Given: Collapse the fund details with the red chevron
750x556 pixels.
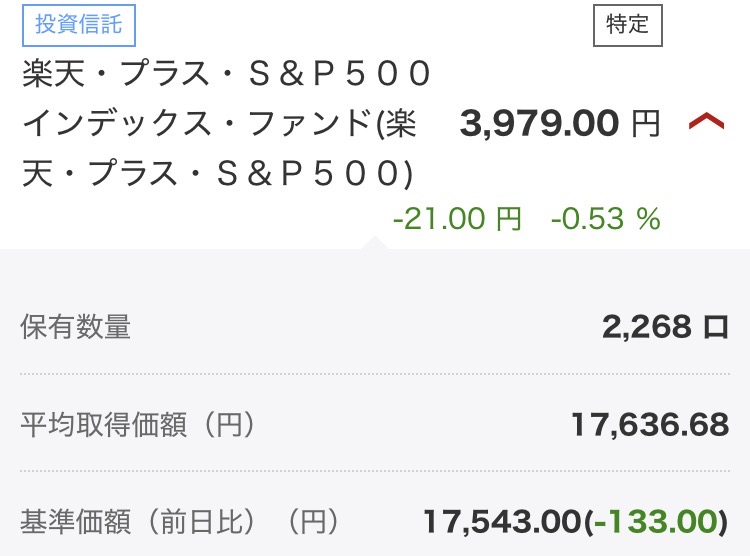Looking at the screenshot, I should (x=706, y=123).
